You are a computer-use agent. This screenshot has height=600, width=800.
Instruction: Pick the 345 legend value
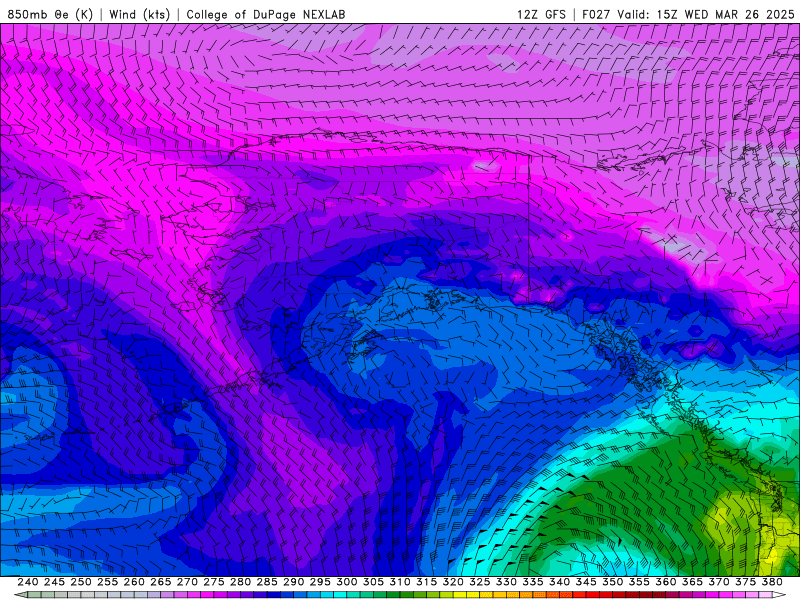click(586, 582)
